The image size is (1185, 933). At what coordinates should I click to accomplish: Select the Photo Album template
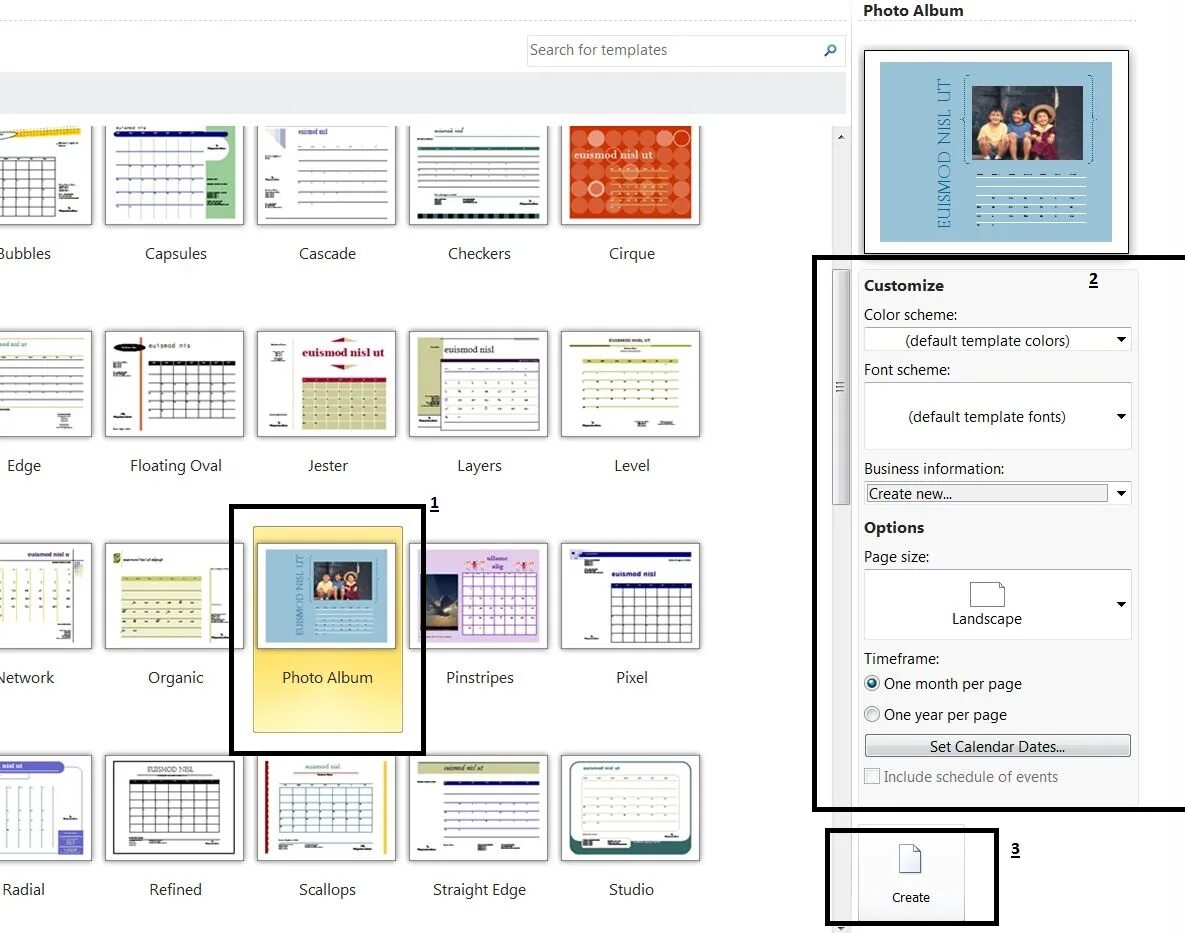327,629
